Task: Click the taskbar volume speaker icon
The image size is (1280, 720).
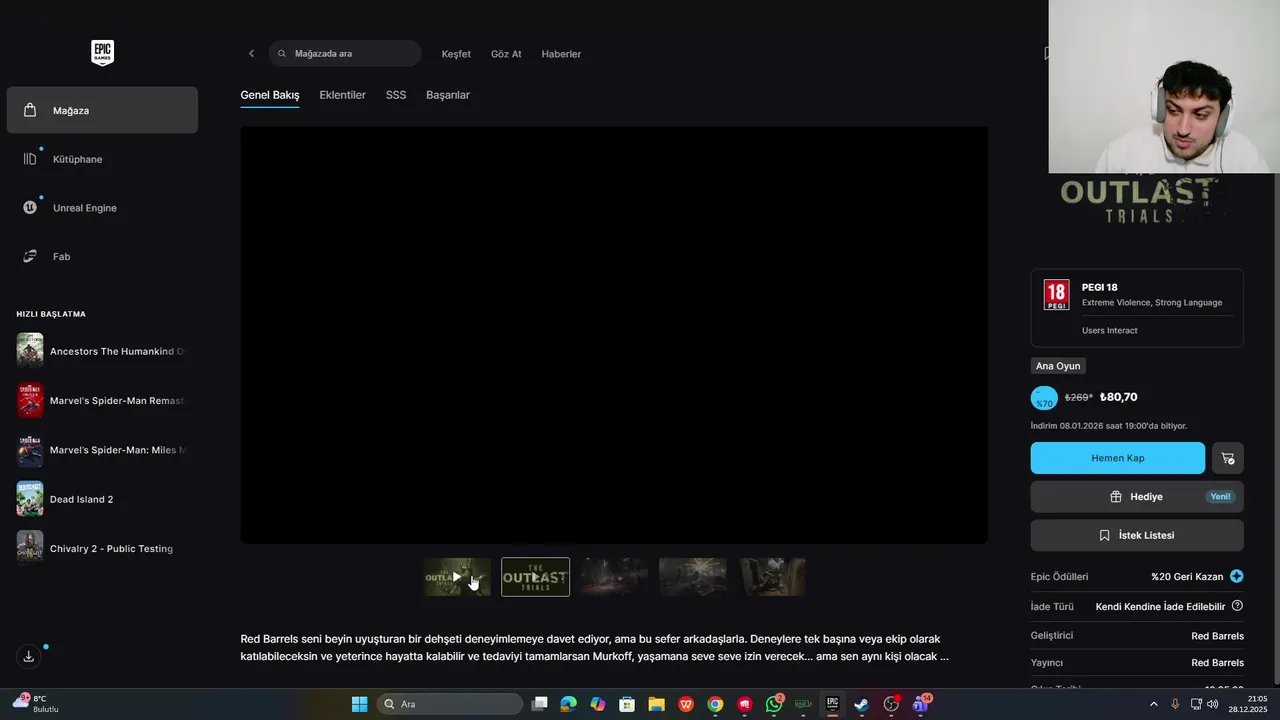Action: coord(1213,704)
